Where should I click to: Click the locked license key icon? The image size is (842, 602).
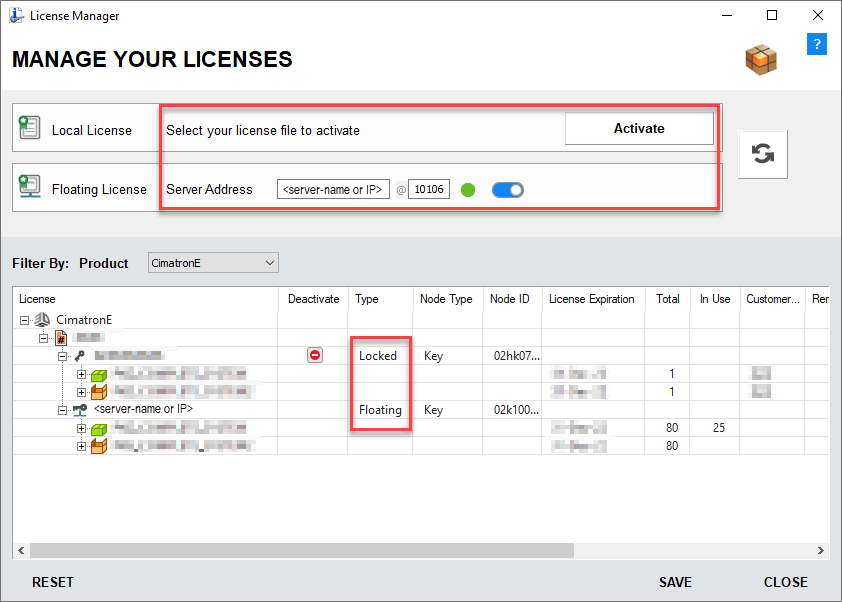(79, 356)
